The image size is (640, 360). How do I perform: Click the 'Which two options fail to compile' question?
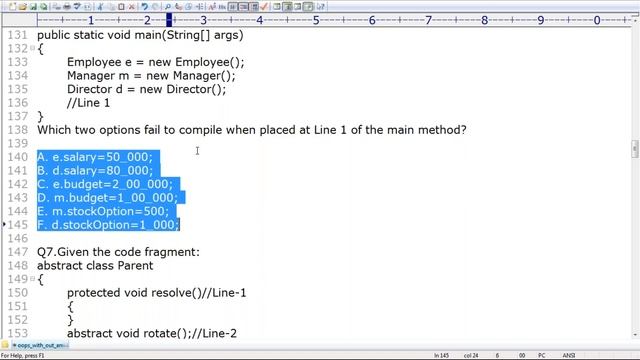pos(252,130)
